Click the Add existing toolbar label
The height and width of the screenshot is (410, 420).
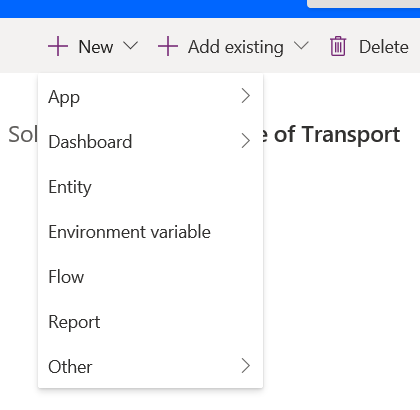tap(236, 47)
